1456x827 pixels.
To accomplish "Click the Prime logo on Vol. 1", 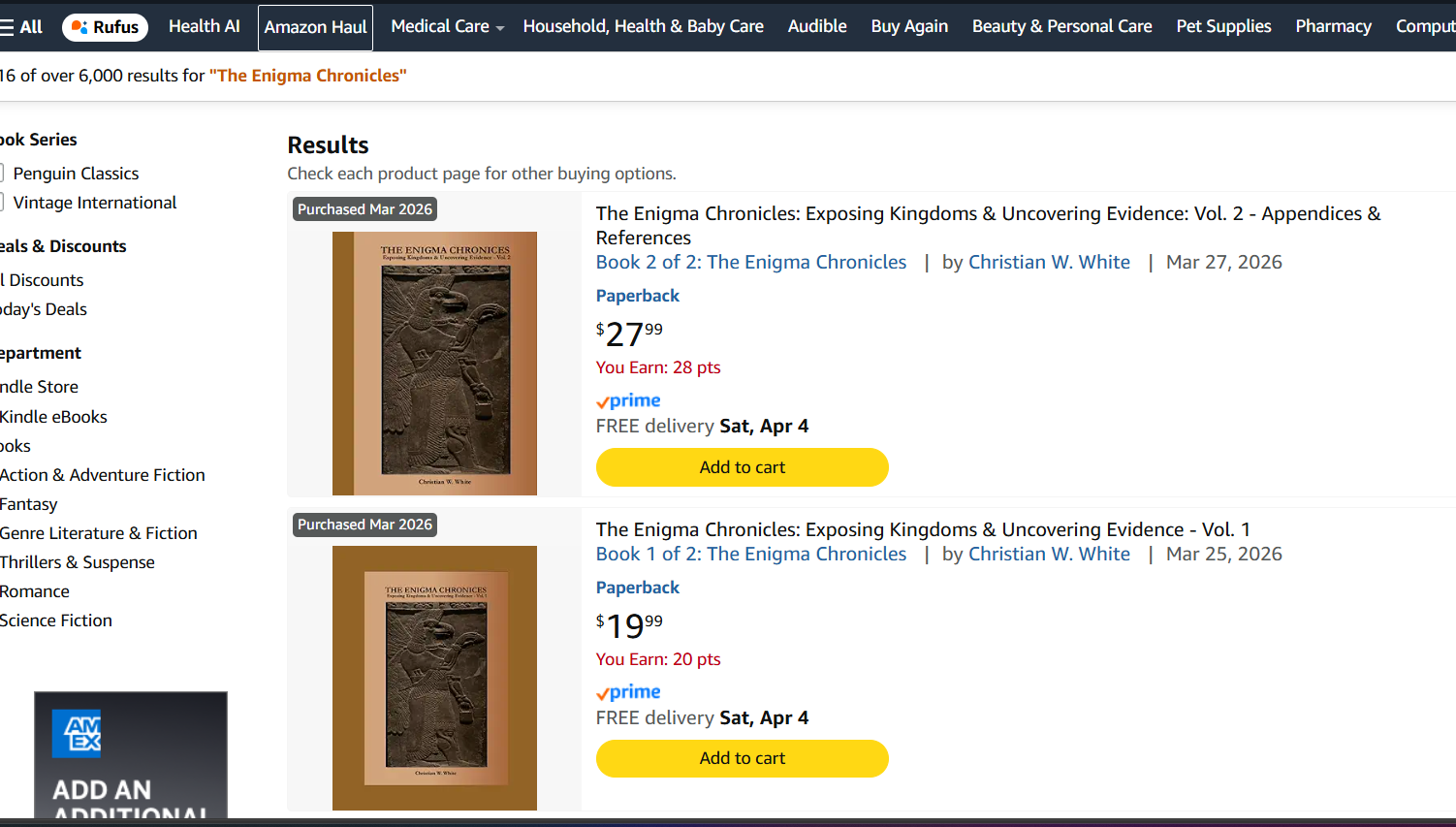I will click(628, 692).
